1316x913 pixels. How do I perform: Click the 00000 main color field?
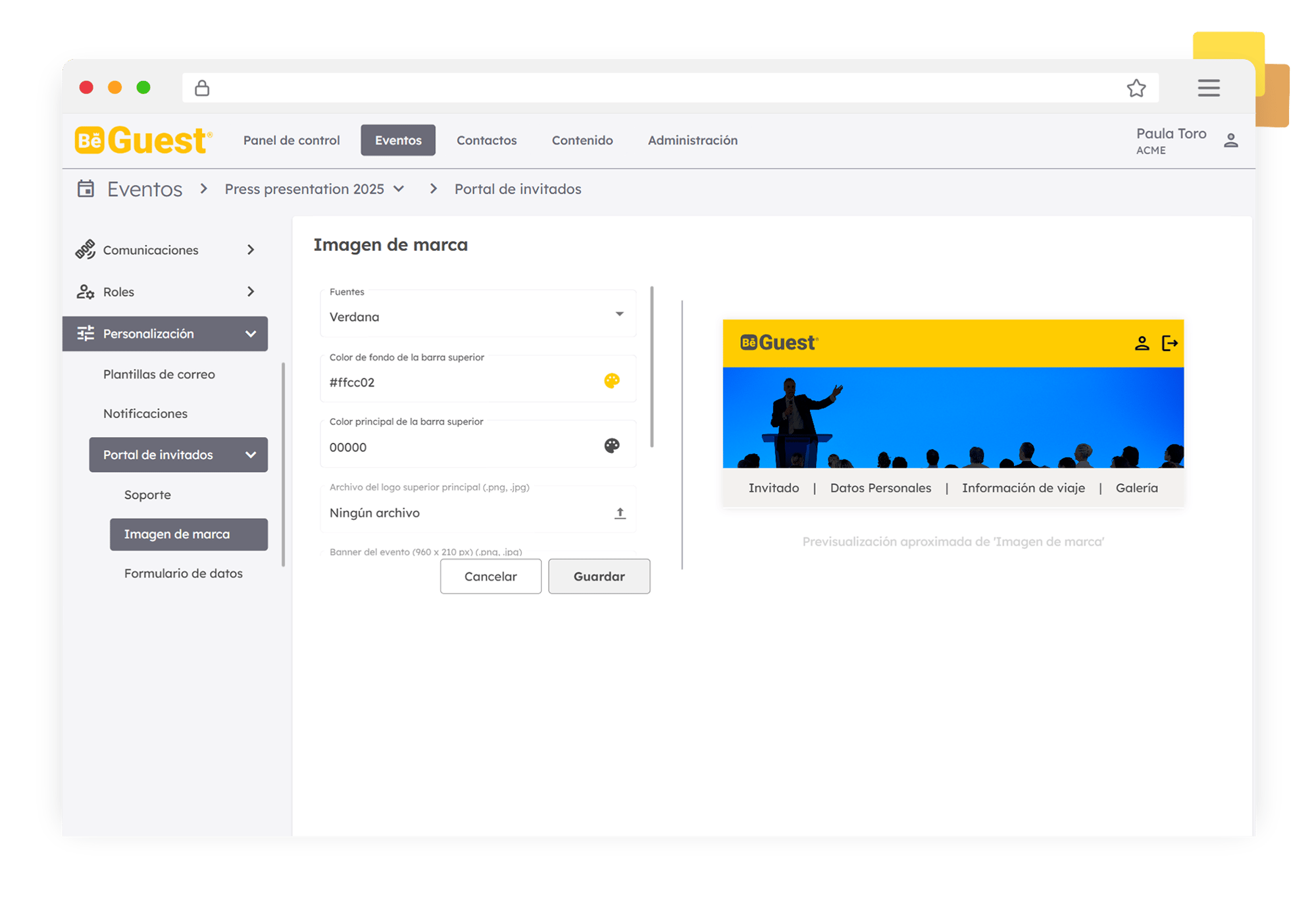[x=478, y=444]
